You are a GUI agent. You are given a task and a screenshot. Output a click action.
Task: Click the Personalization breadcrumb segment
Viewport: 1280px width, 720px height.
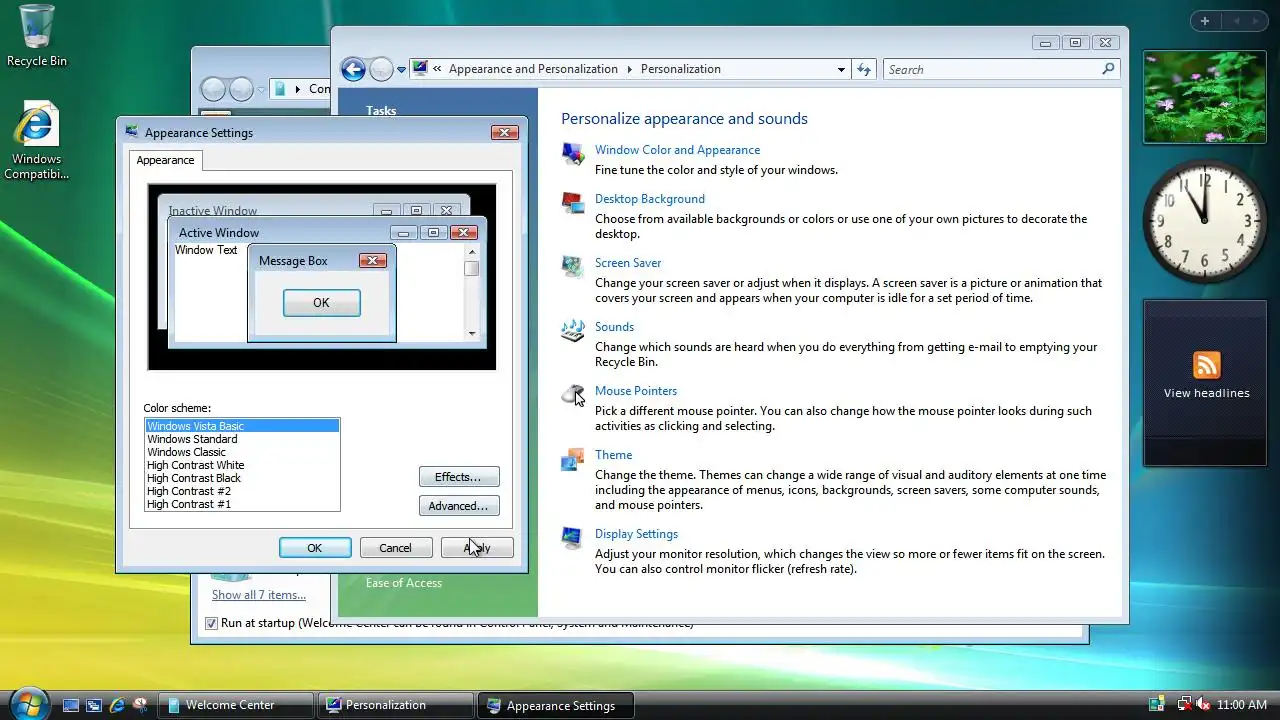680,69
